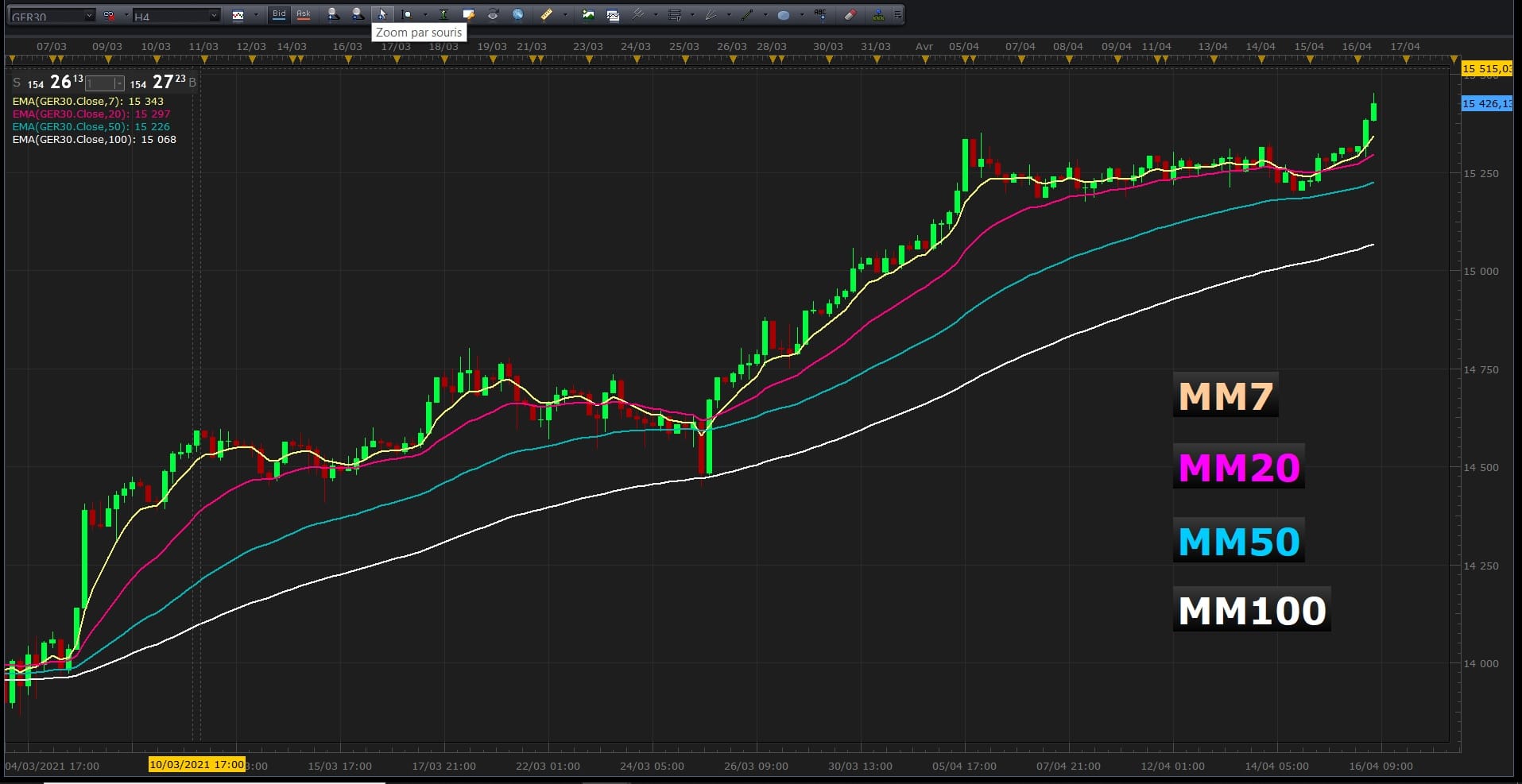Click the yellow 15 515 price tag
Viewport: 1522px width, 784px height.
1487,69
